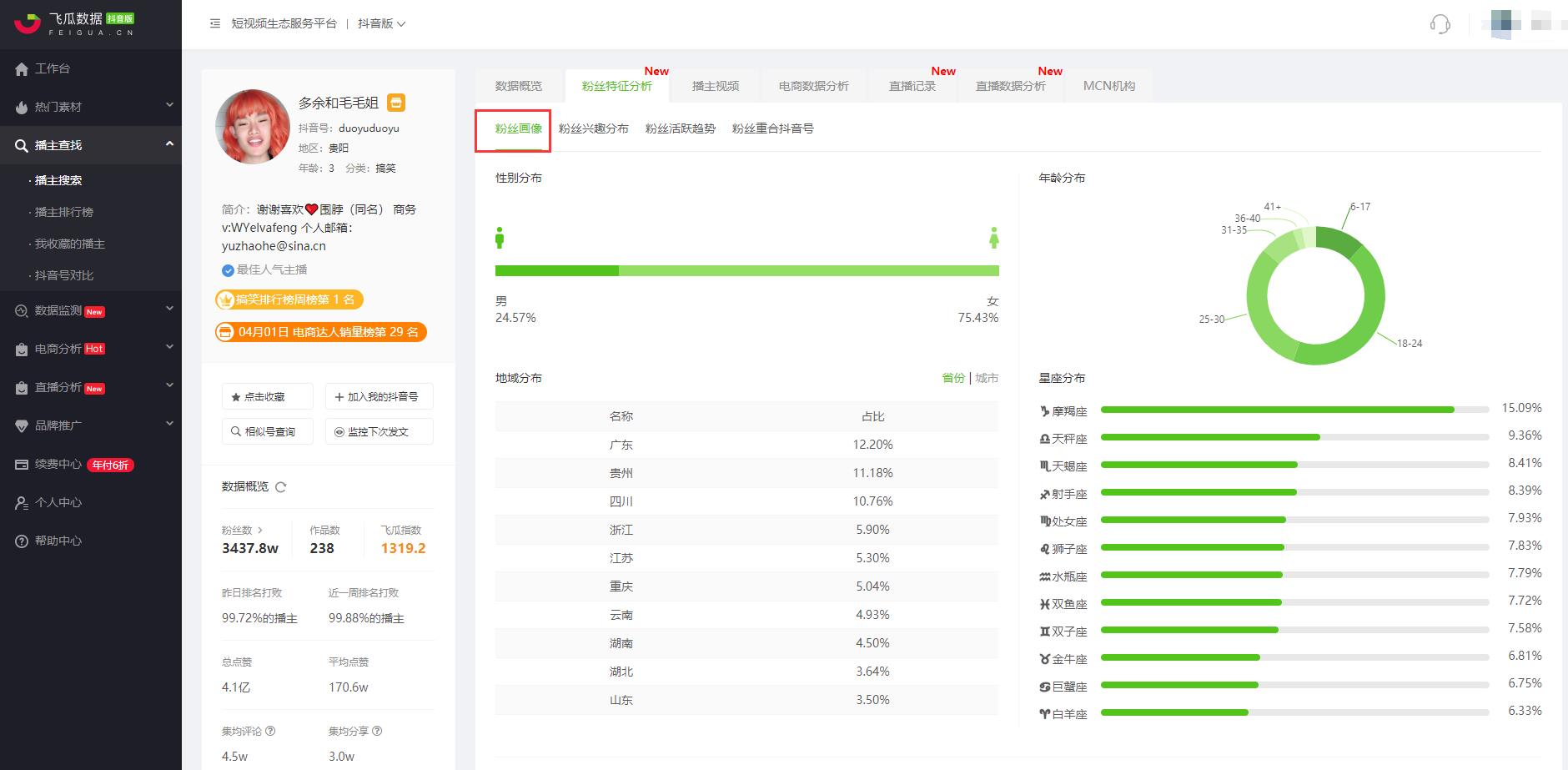
Task: Click the 直播分析 bag icon
Action: point(22,388)
